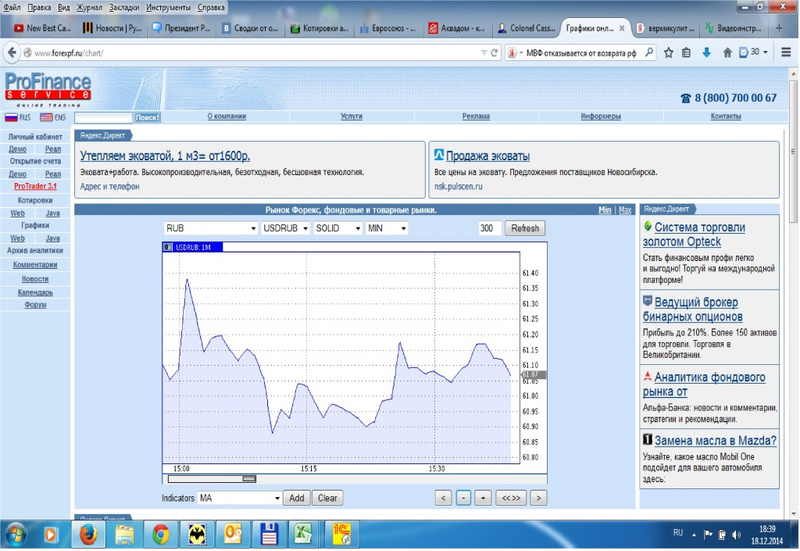Open the SOLID chart style dropdown
Image resolution: width=800 pixels, height=551 pixels.
point(337,228)
